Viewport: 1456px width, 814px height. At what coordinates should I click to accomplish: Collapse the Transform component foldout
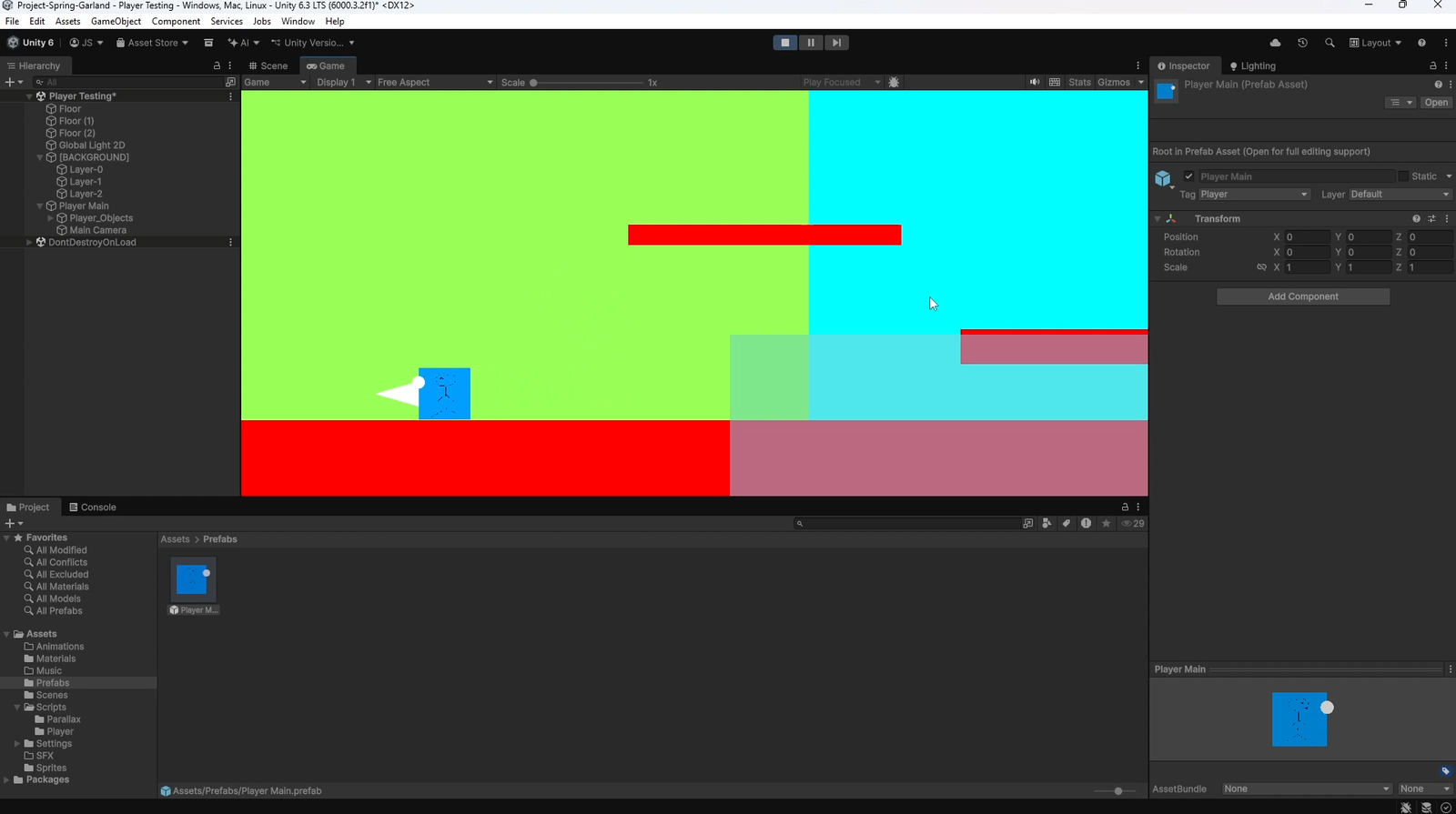[1158, 219]
